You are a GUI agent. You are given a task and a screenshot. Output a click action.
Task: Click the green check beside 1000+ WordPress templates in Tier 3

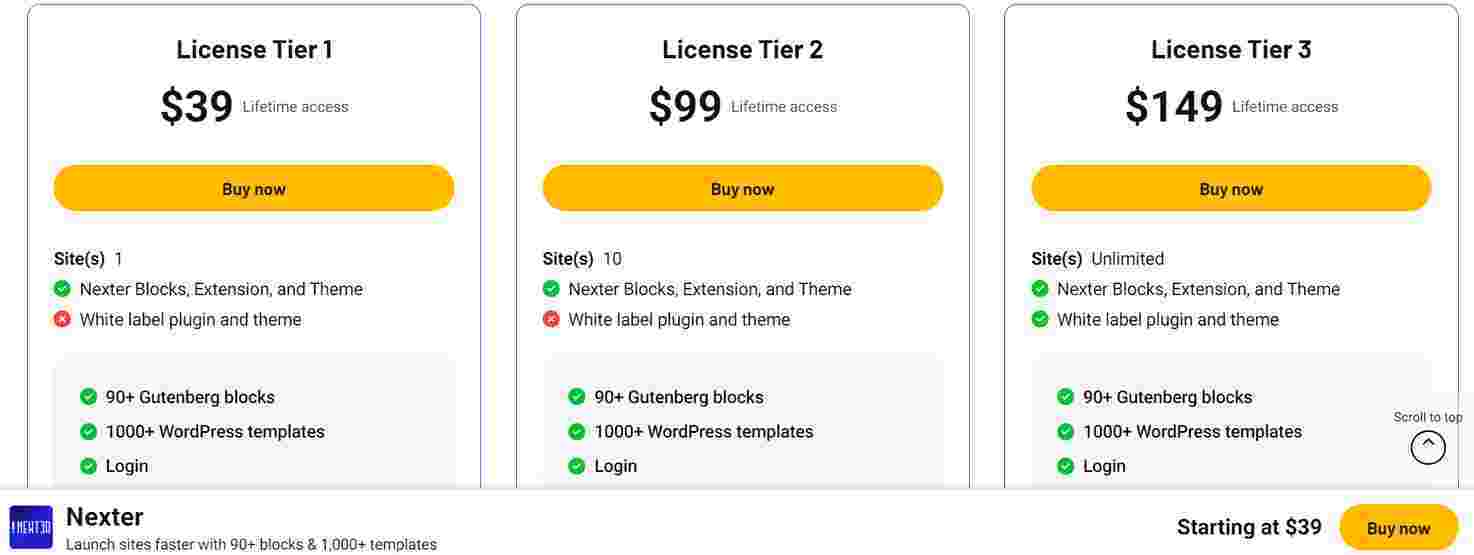1066,432
